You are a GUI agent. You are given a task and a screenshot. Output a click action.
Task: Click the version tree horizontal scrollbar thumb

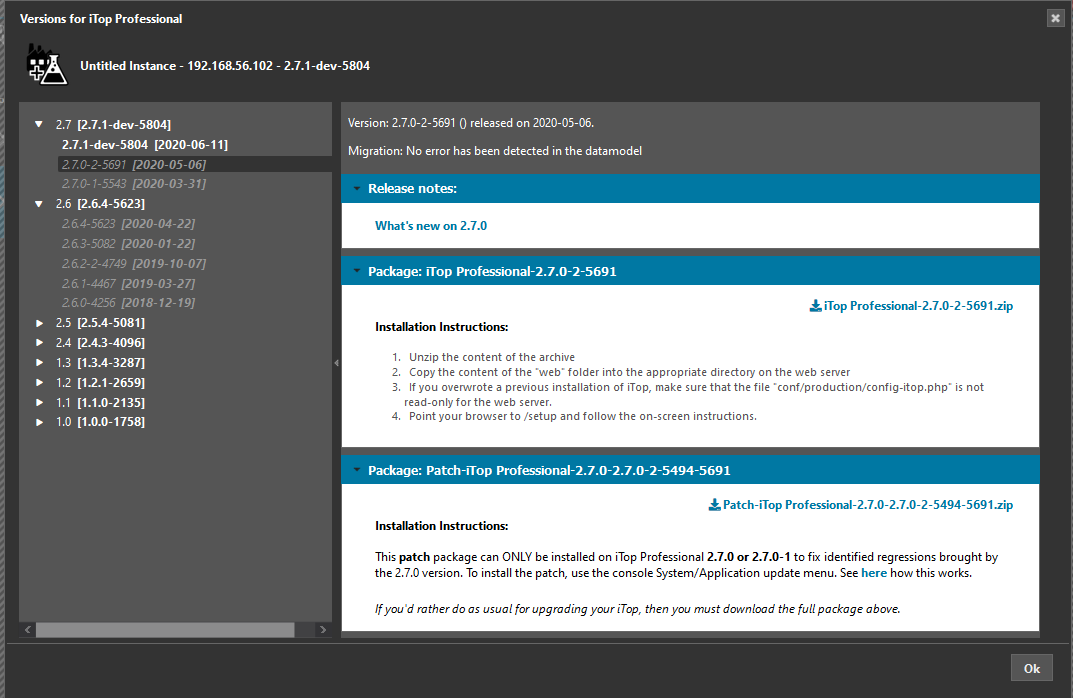click(165, 630)
